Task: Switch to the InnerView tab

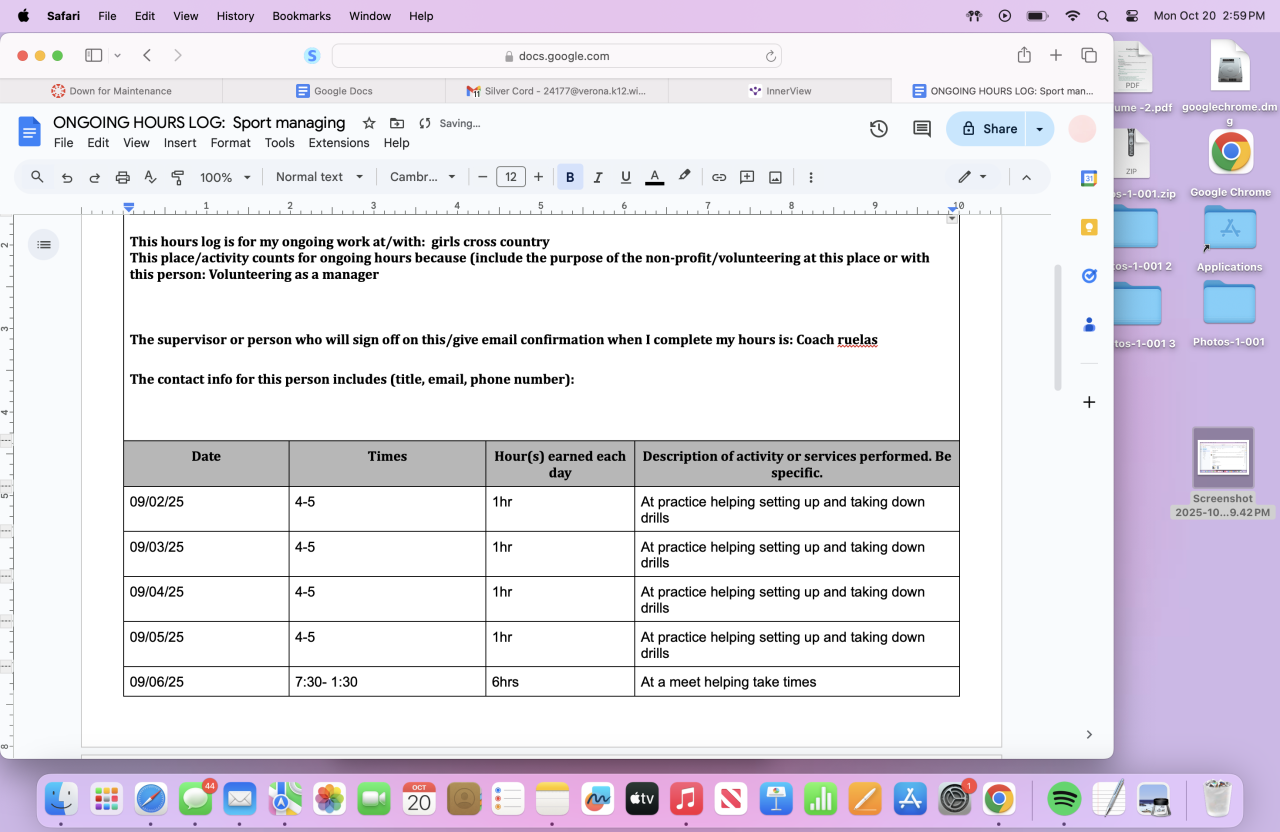Action: [x=779, y=91]
